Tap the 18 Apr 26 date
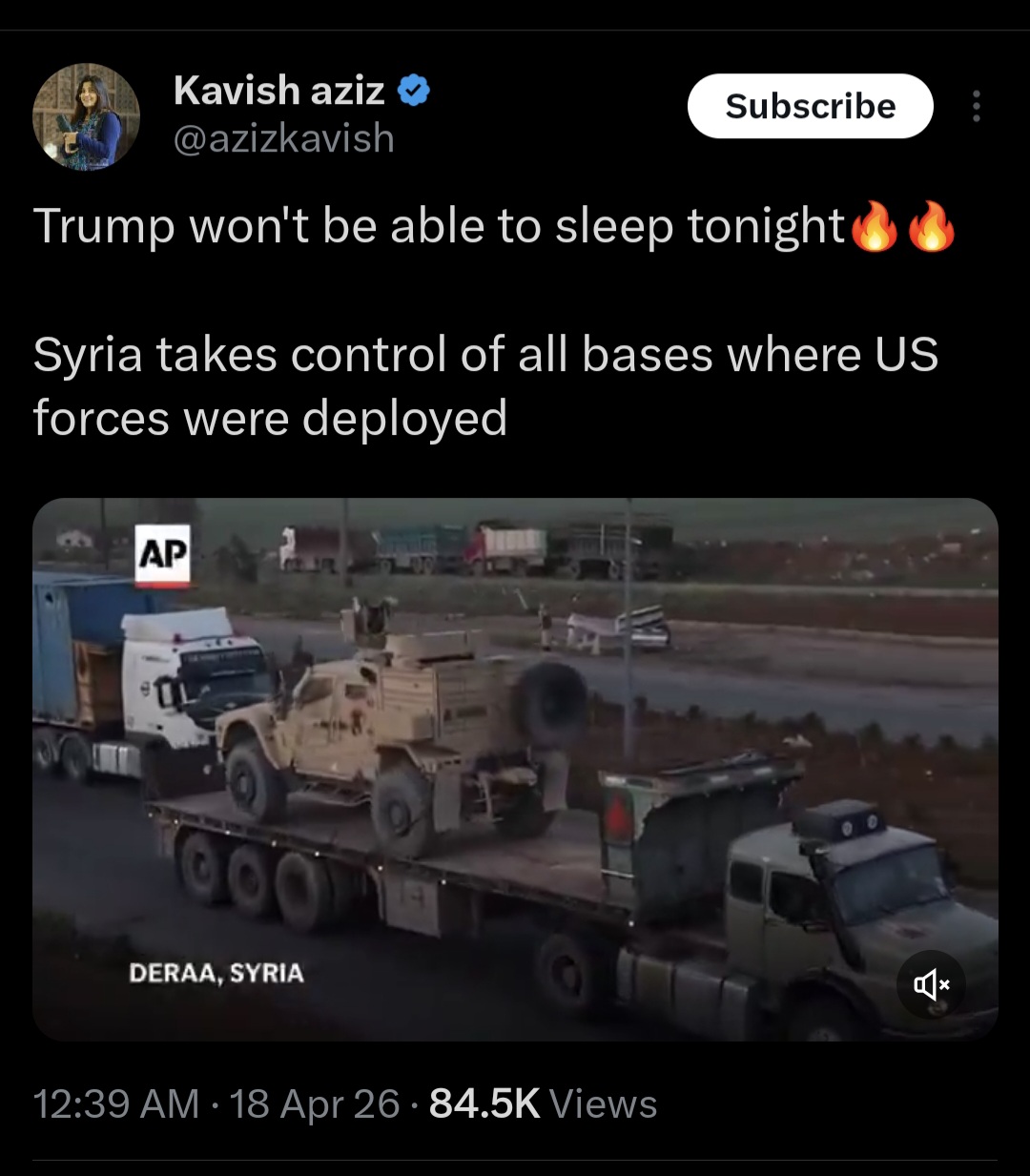The width and height of the screenshot is (1030, 1176). tap(315, 1104)
